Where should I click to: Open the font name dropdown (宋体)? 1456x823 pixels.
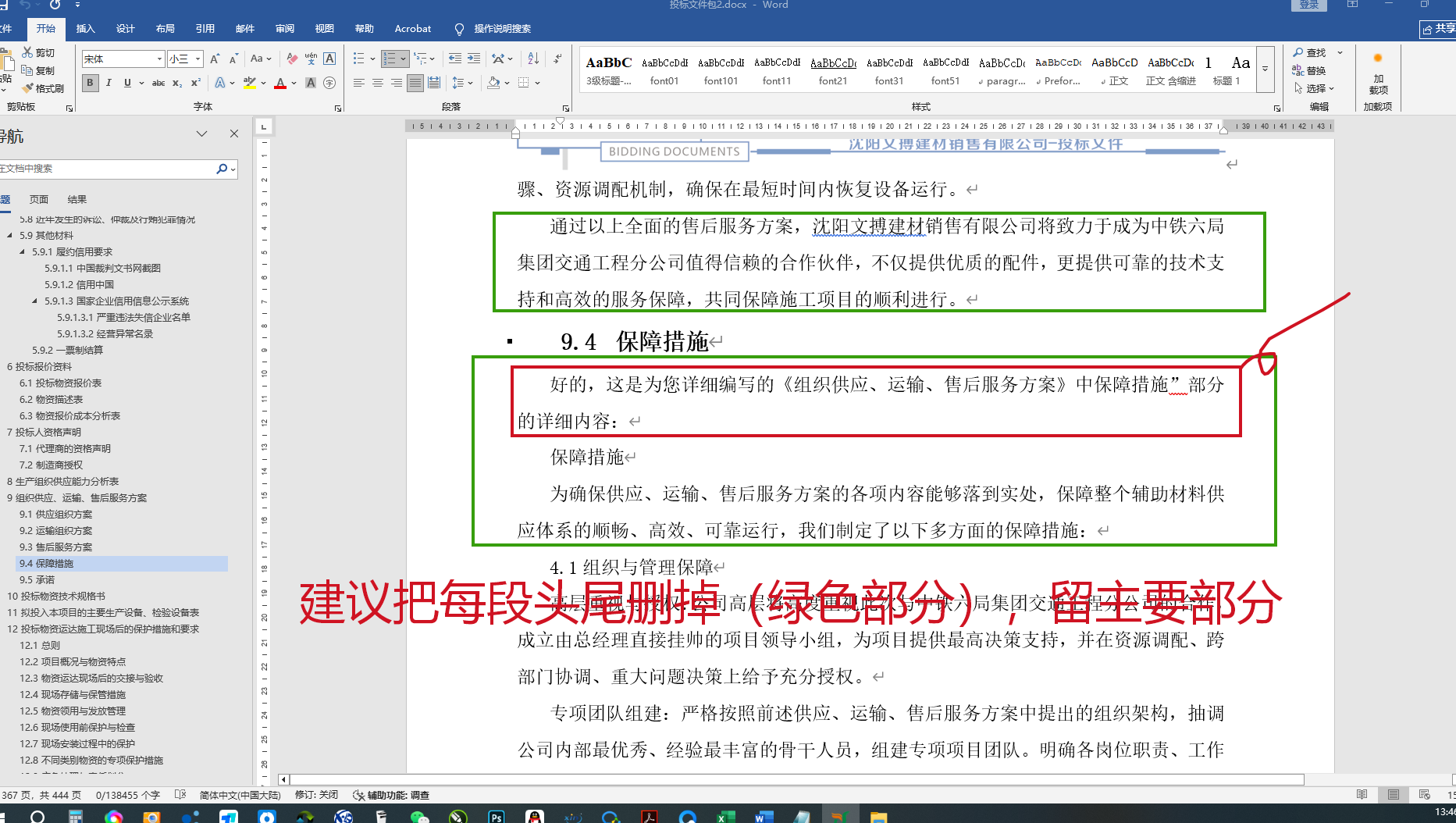(x=159, y=59)
